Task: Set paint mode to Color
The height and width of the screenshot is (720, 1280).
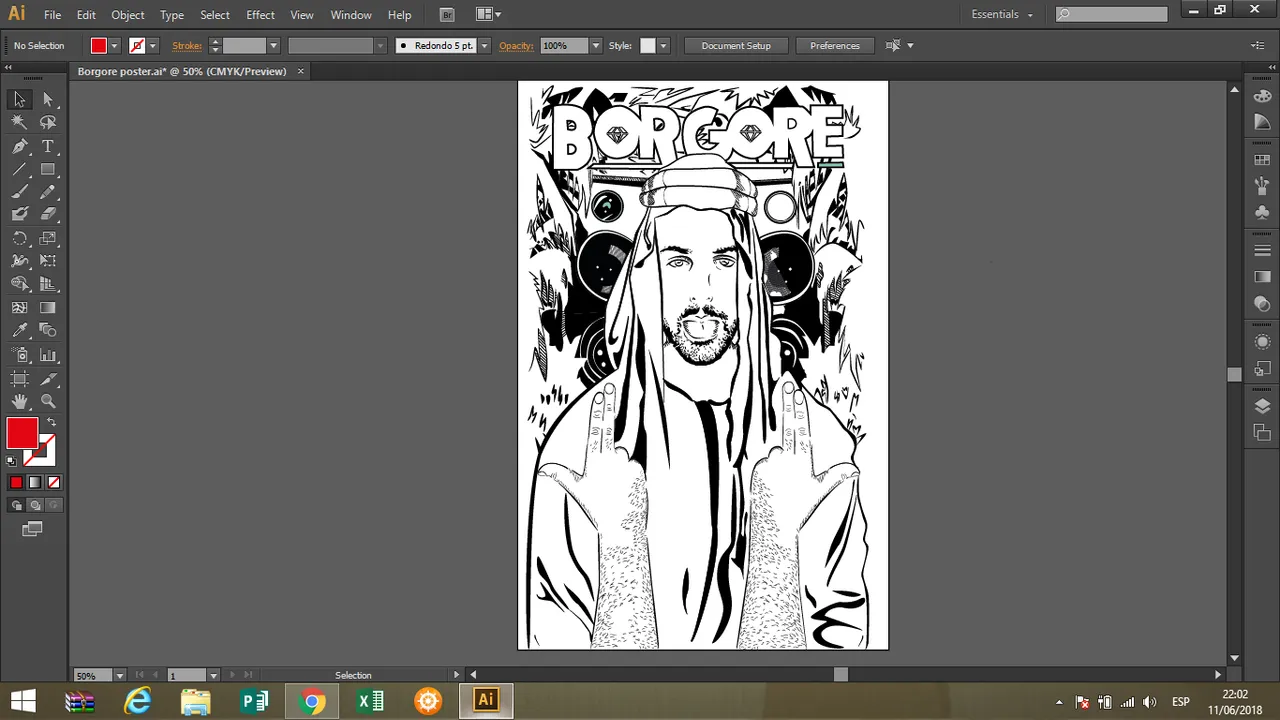Action: 16,482
